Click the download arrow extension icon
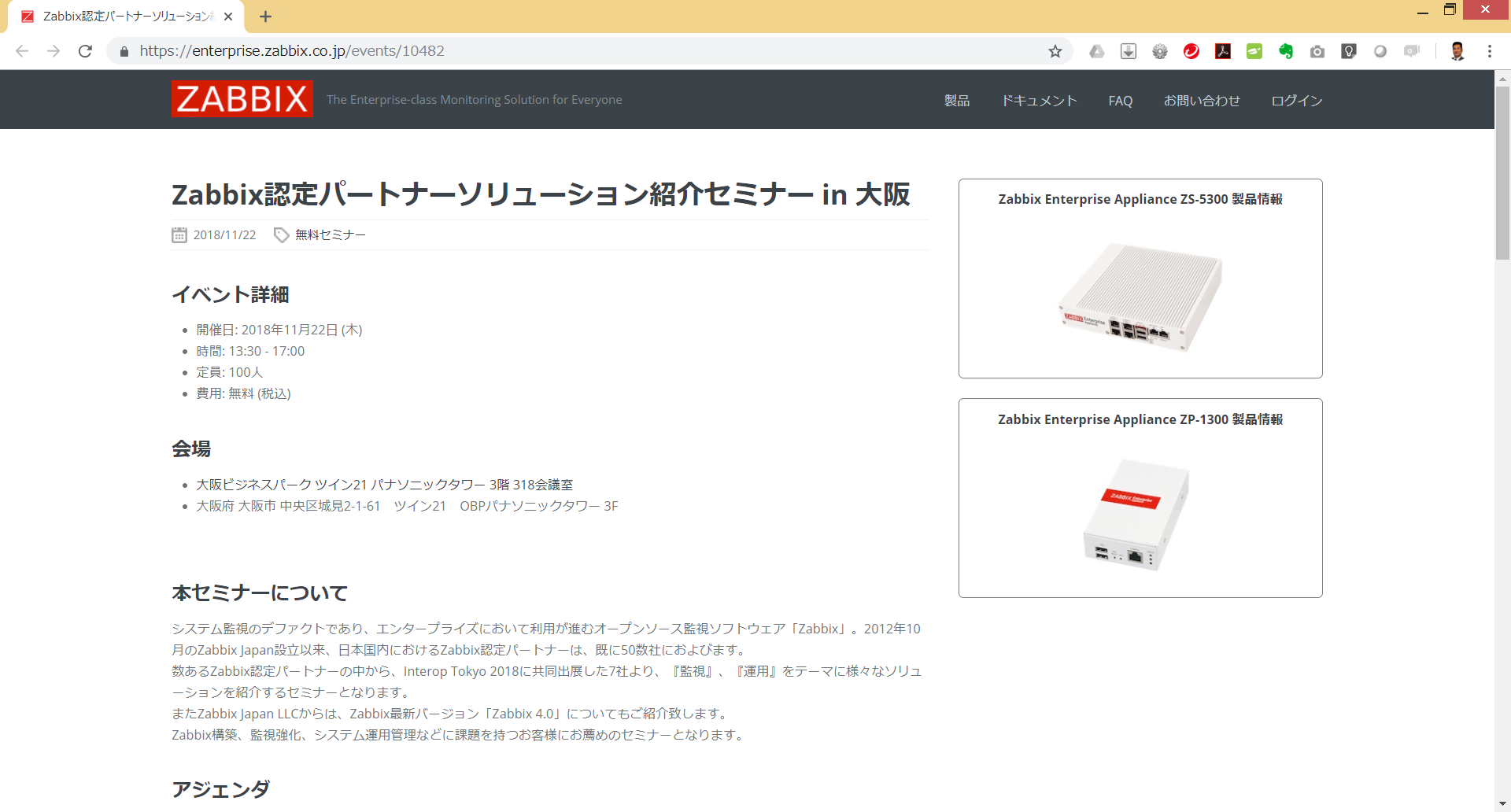 1129,51
